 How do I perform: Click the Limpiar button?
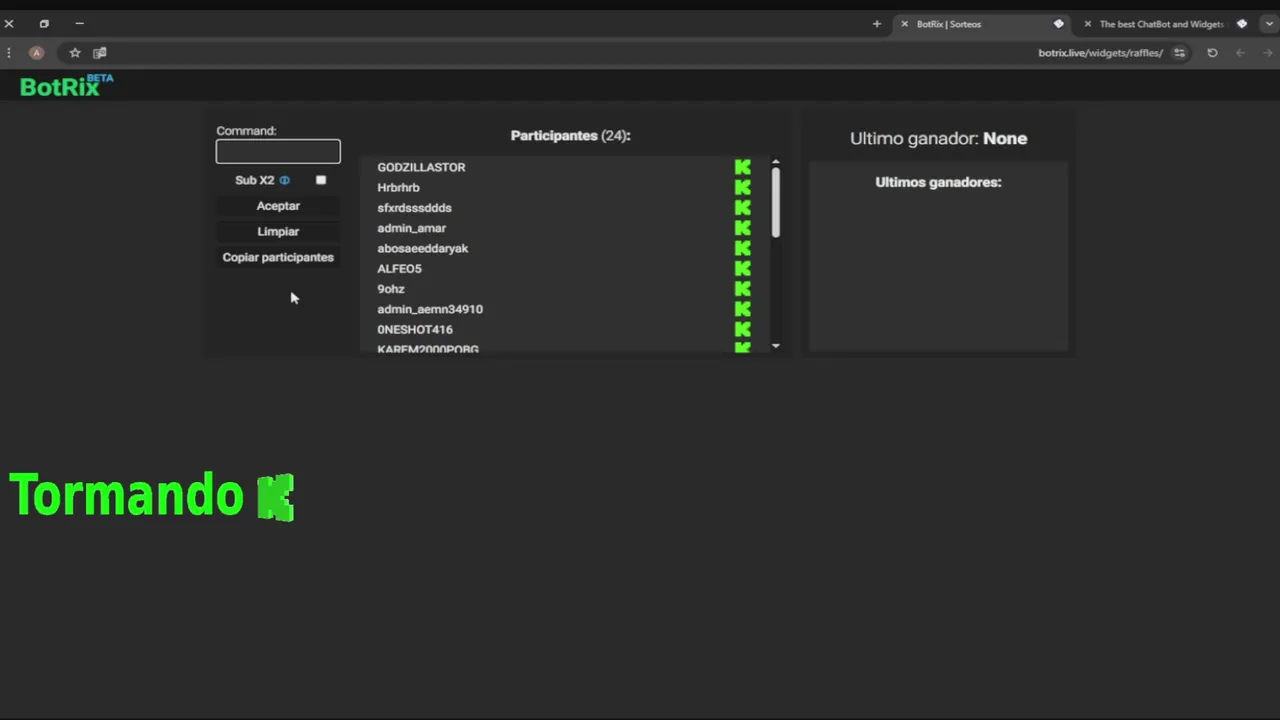[278, 231]
